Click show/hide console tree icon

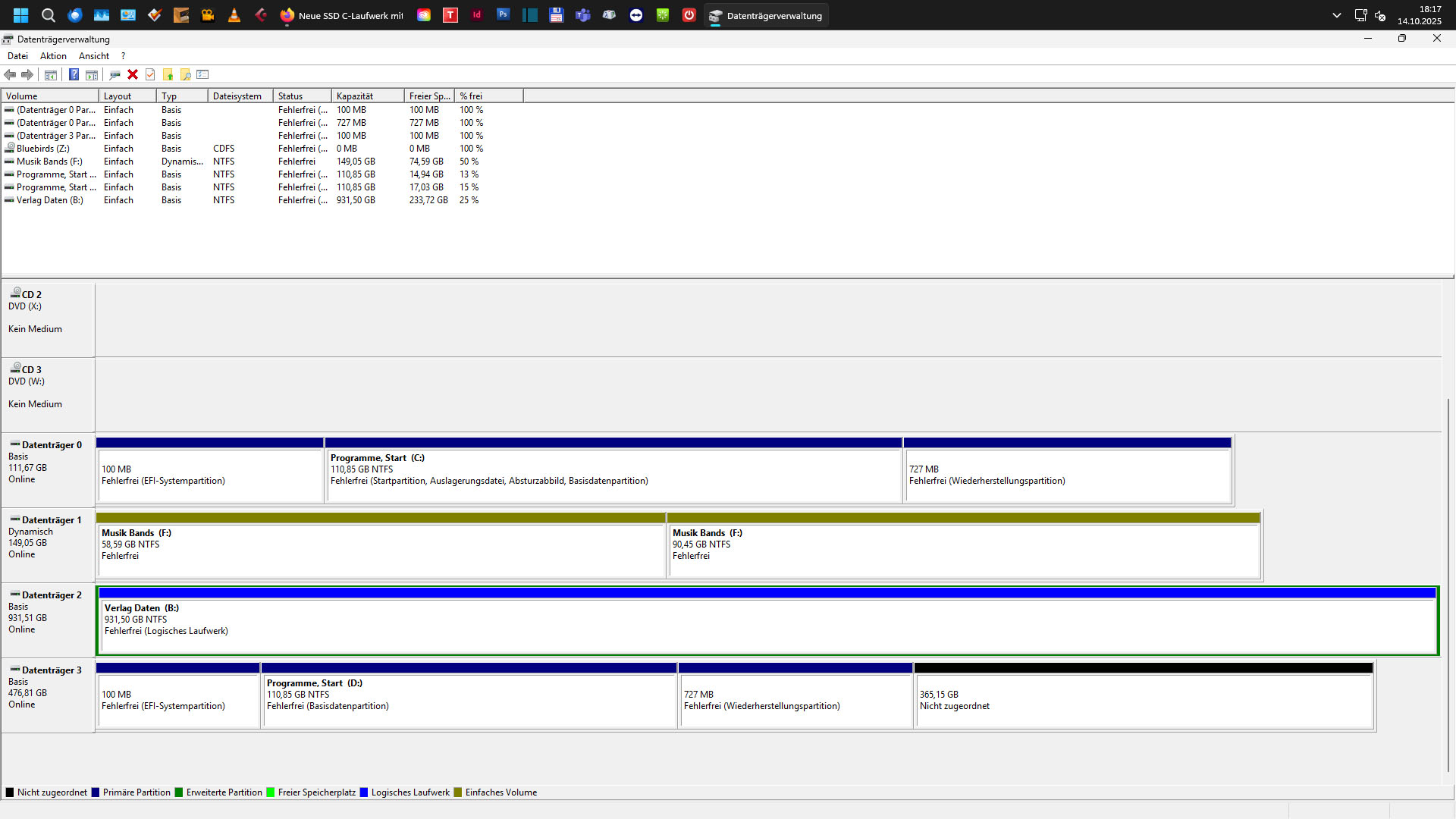(x=51, y=74)
